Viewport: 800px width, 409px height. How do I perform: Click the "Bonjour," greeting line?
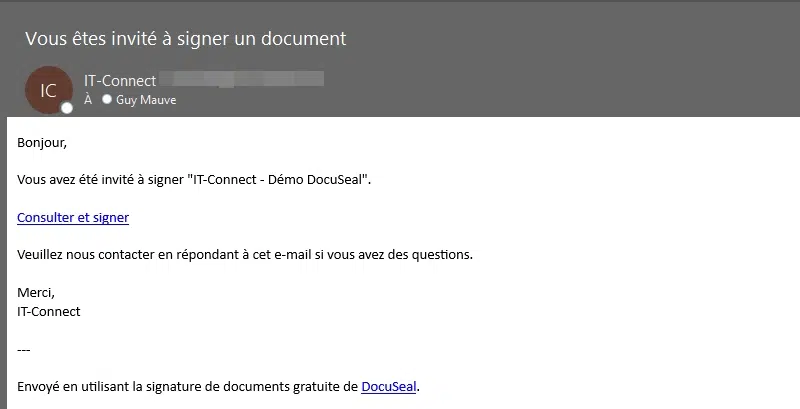click(x=42, y=142)
